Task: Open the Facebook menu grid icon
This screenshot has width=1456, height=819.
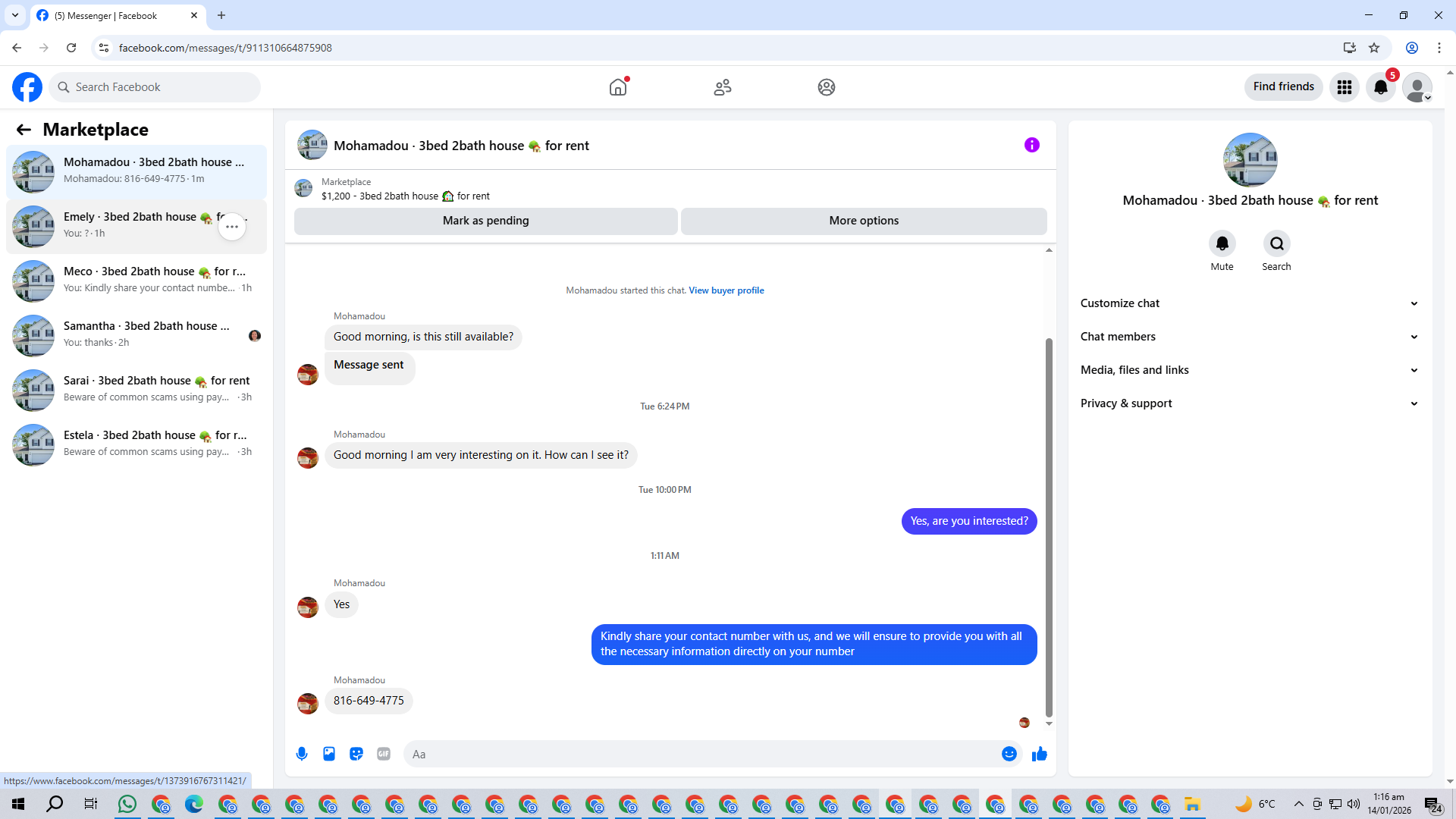Action: [1344, 87]
